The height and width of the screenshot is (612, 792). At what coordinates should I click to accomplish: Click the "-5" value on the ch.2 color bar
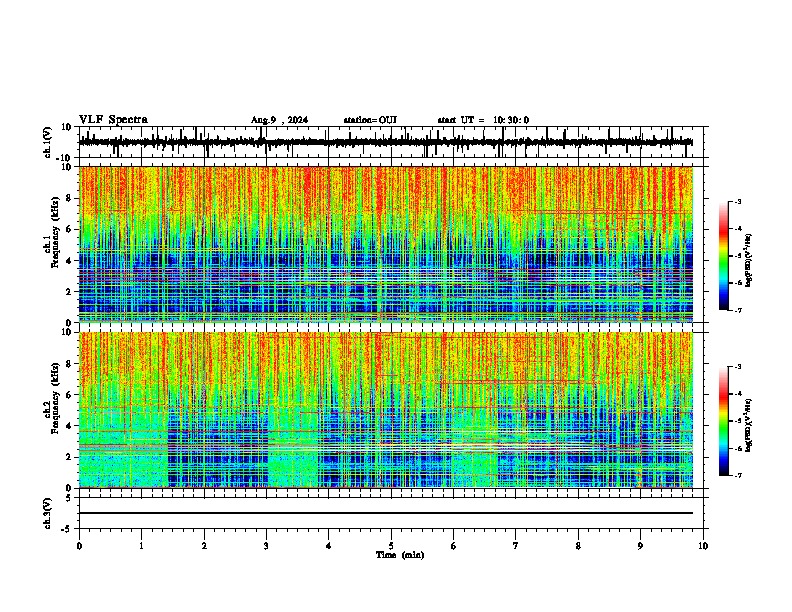[738, 421]
